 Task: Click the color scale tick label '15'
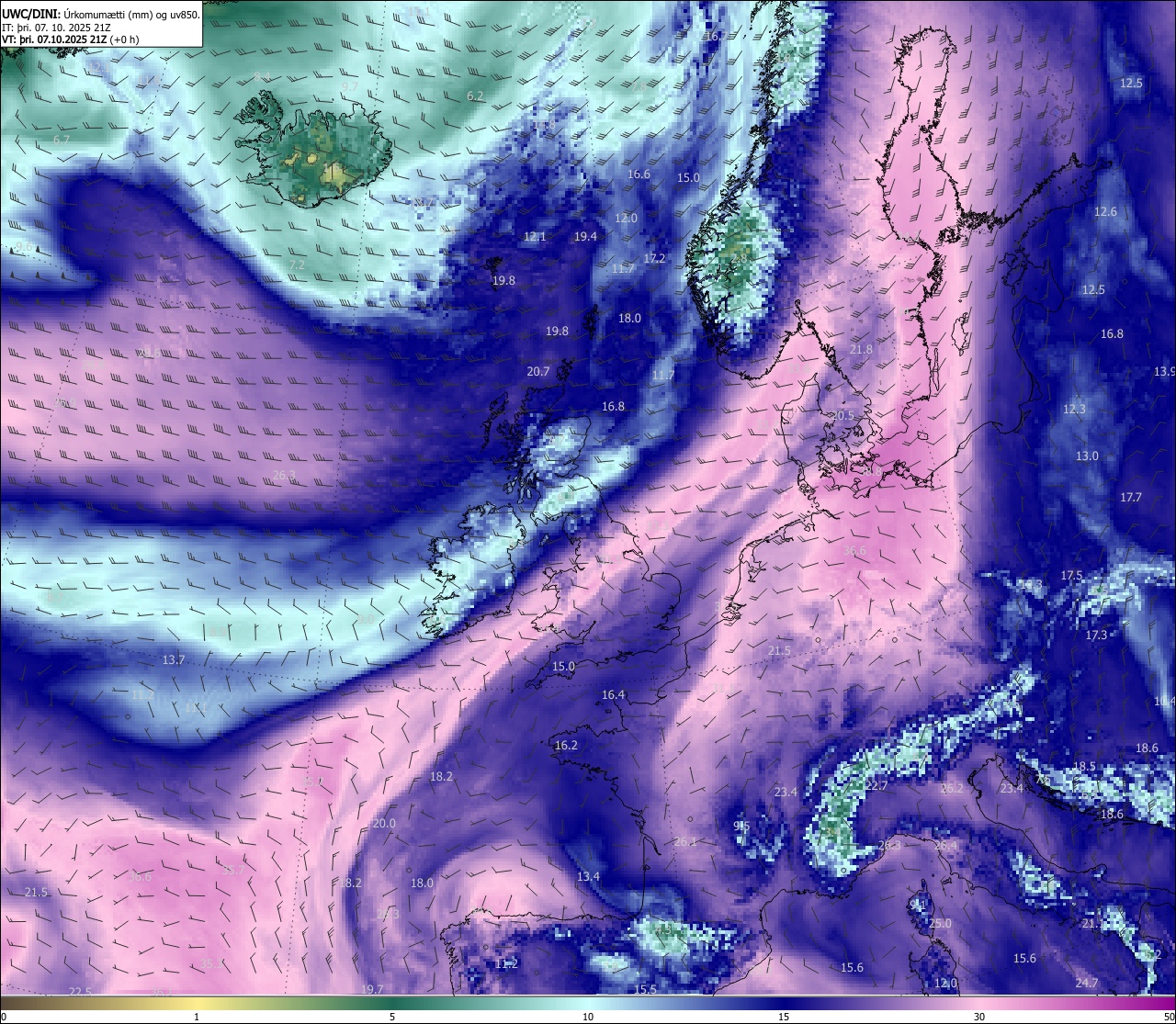[x=784, y=1017]
